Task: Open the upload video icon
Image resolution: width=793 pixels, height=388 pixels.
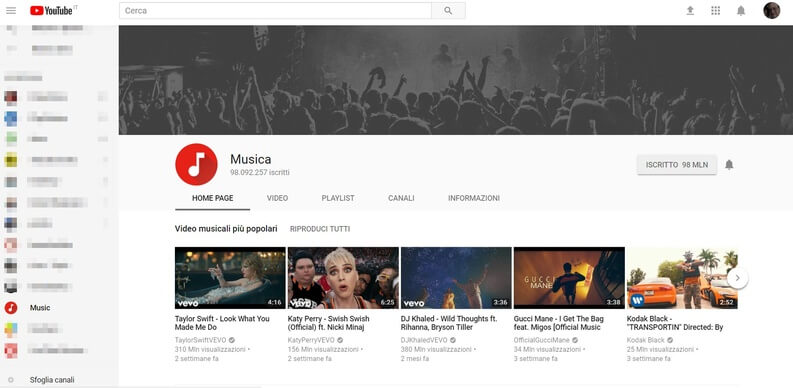Action: tap(690, 11)
